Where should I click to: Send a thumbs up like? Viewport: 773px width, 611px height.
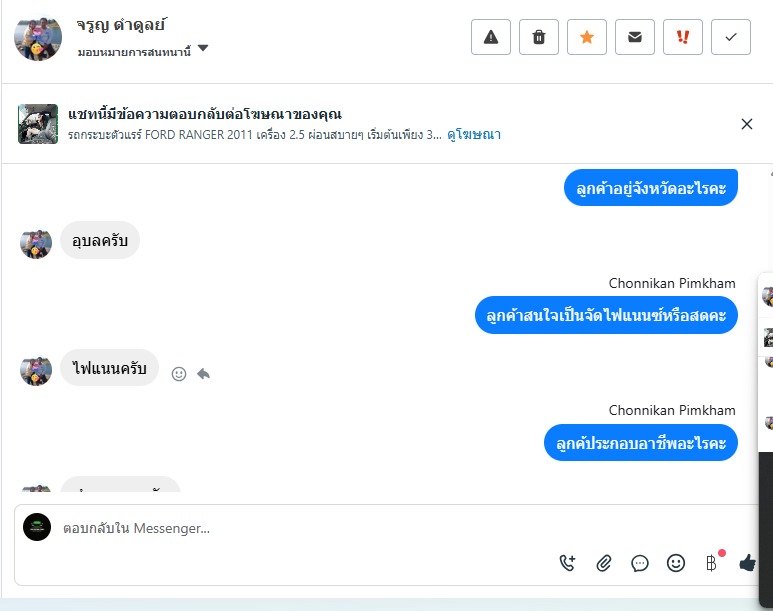point(747,563)
